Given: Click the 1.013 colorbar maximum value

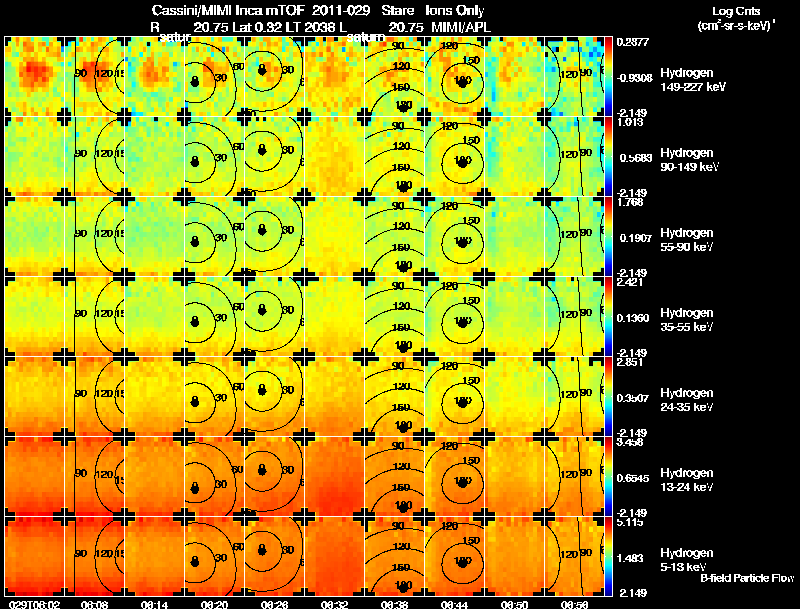Looking at the screenshot, I should pyautogui.click(x=630, y=122).
